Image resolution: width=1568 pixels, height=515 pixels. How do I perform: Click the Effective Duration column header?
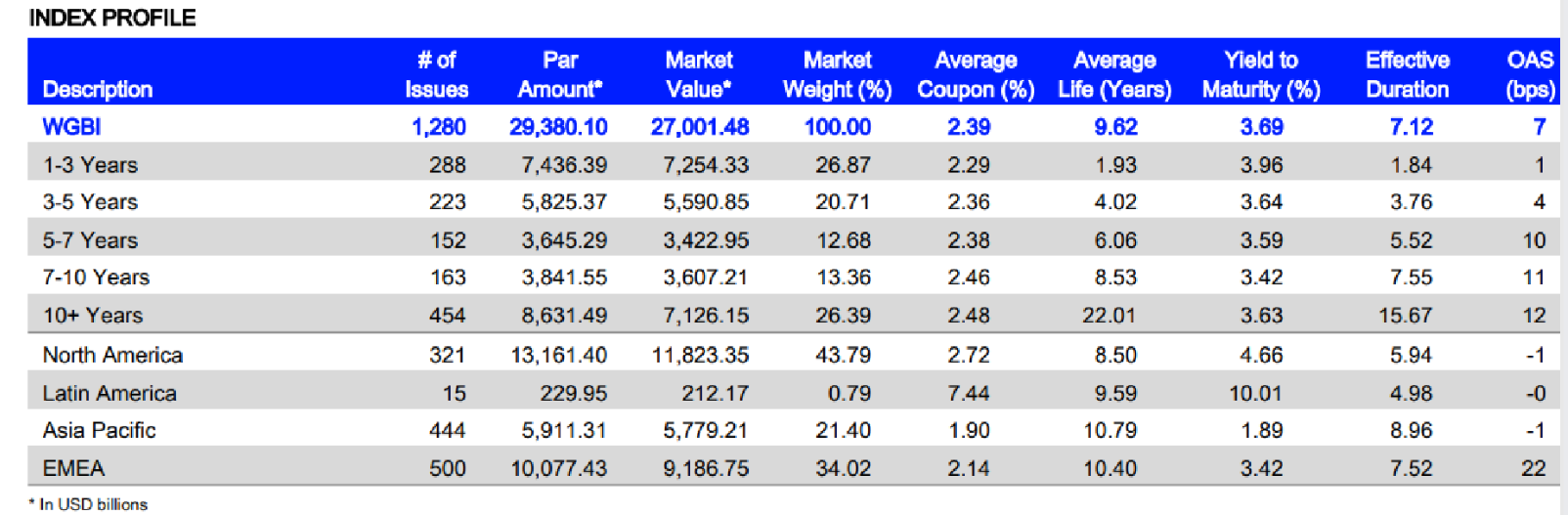coord(1408,74)
